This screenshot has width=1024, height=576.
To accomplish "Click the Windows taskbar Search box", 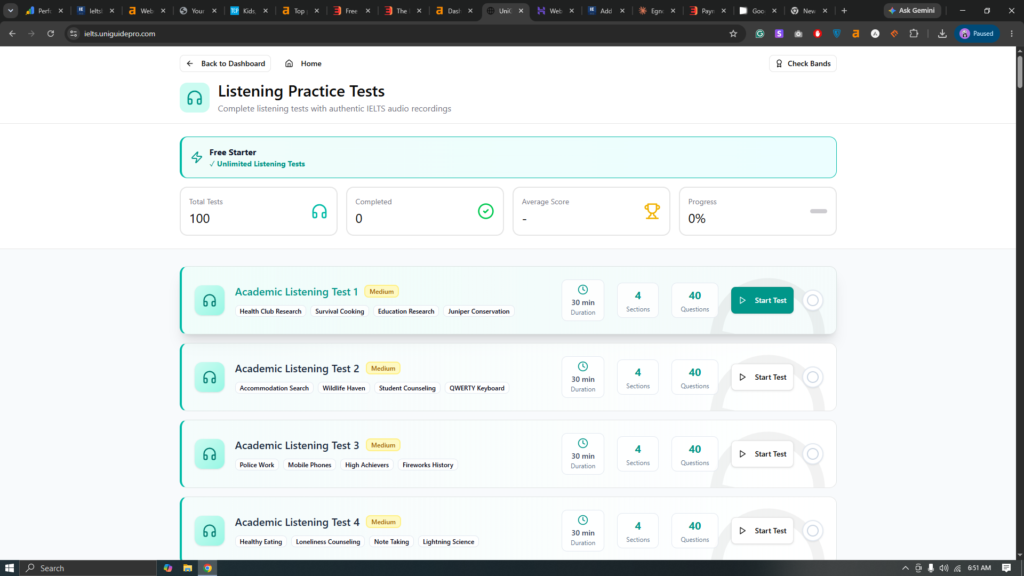I will (88, 568).
